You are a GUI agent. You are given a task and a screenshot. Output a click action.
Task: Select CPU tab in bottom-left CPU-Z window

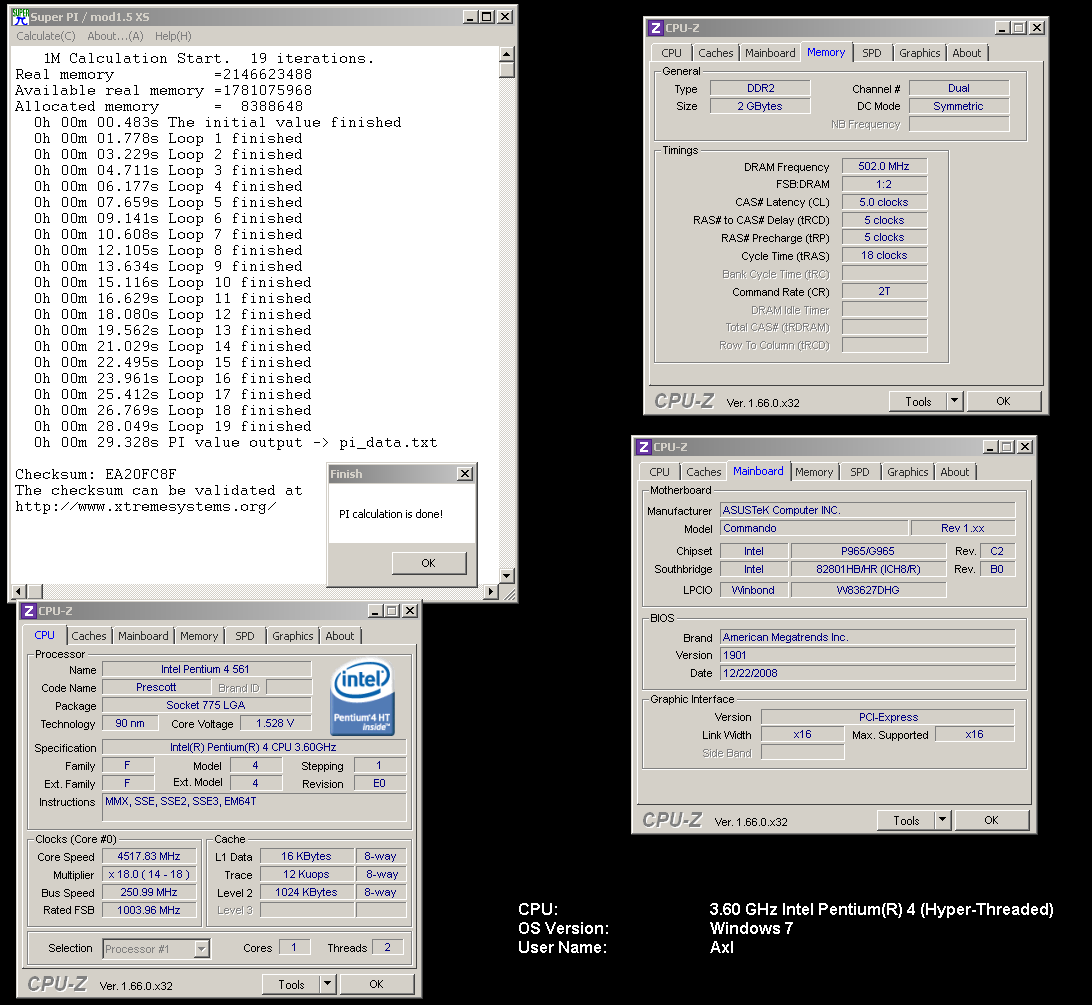pos(45,635)
